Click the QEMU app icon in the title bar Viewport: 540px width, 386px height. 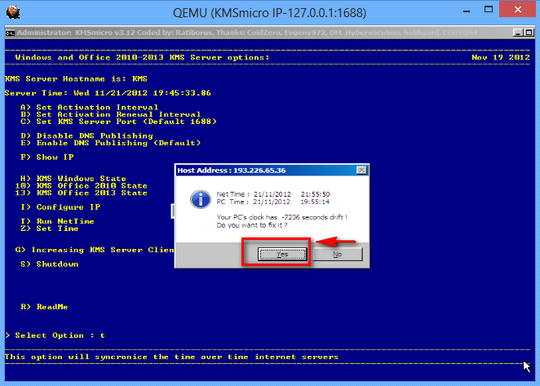click(13, 12)
